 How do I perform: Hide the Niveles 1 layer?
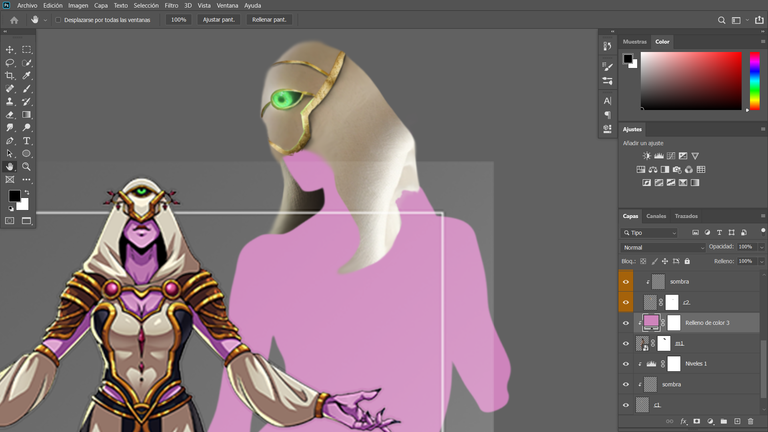[625, 364]
